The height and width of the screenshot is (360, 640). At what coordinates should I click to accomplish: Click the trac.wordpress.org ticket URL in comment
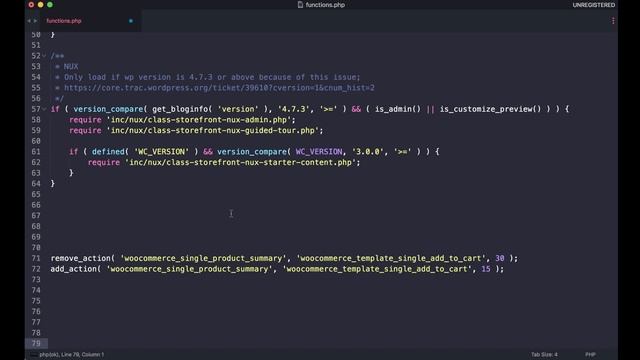point(219,88)
